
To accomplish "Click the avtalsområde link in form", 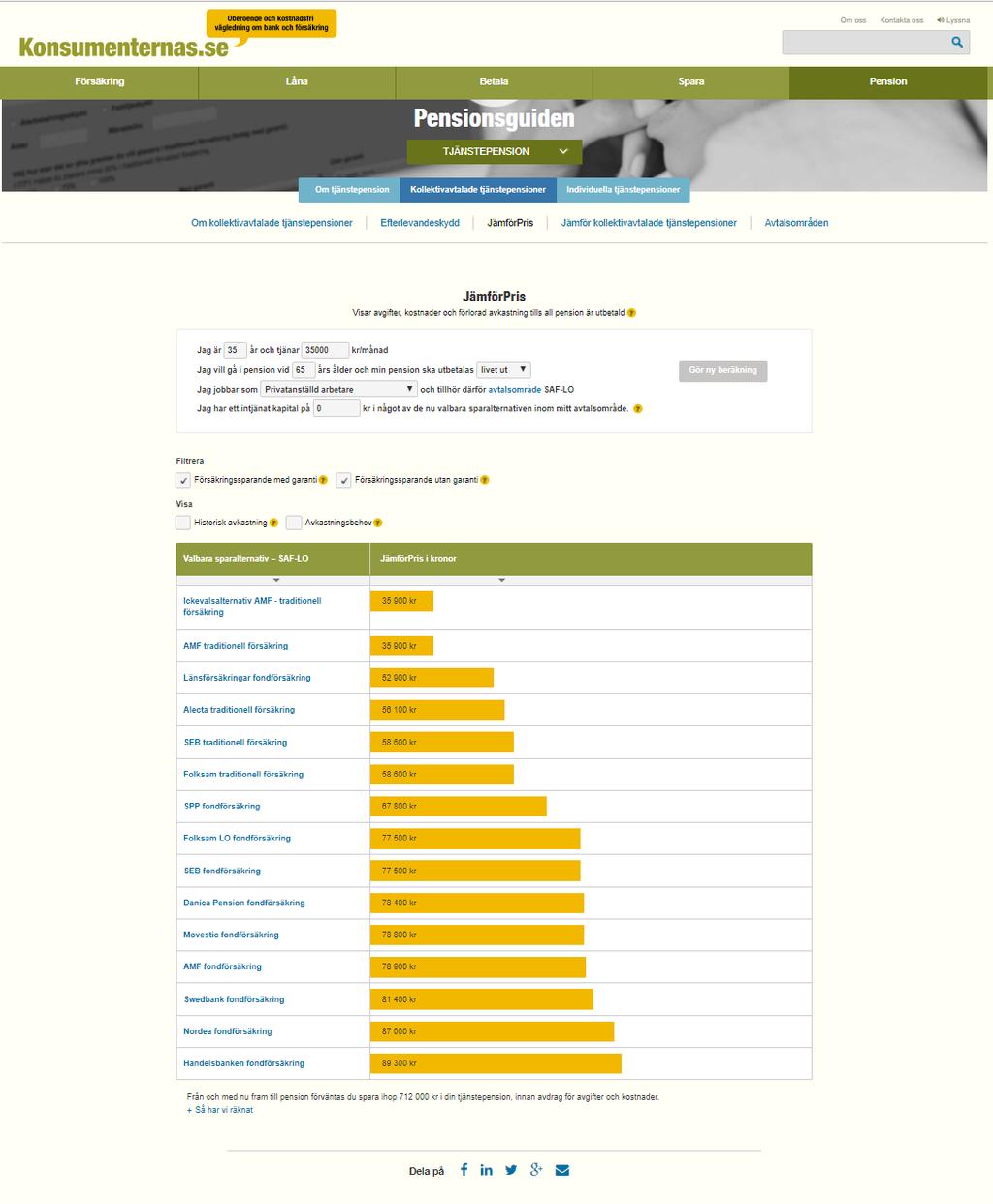I will [x=515, y=390].
